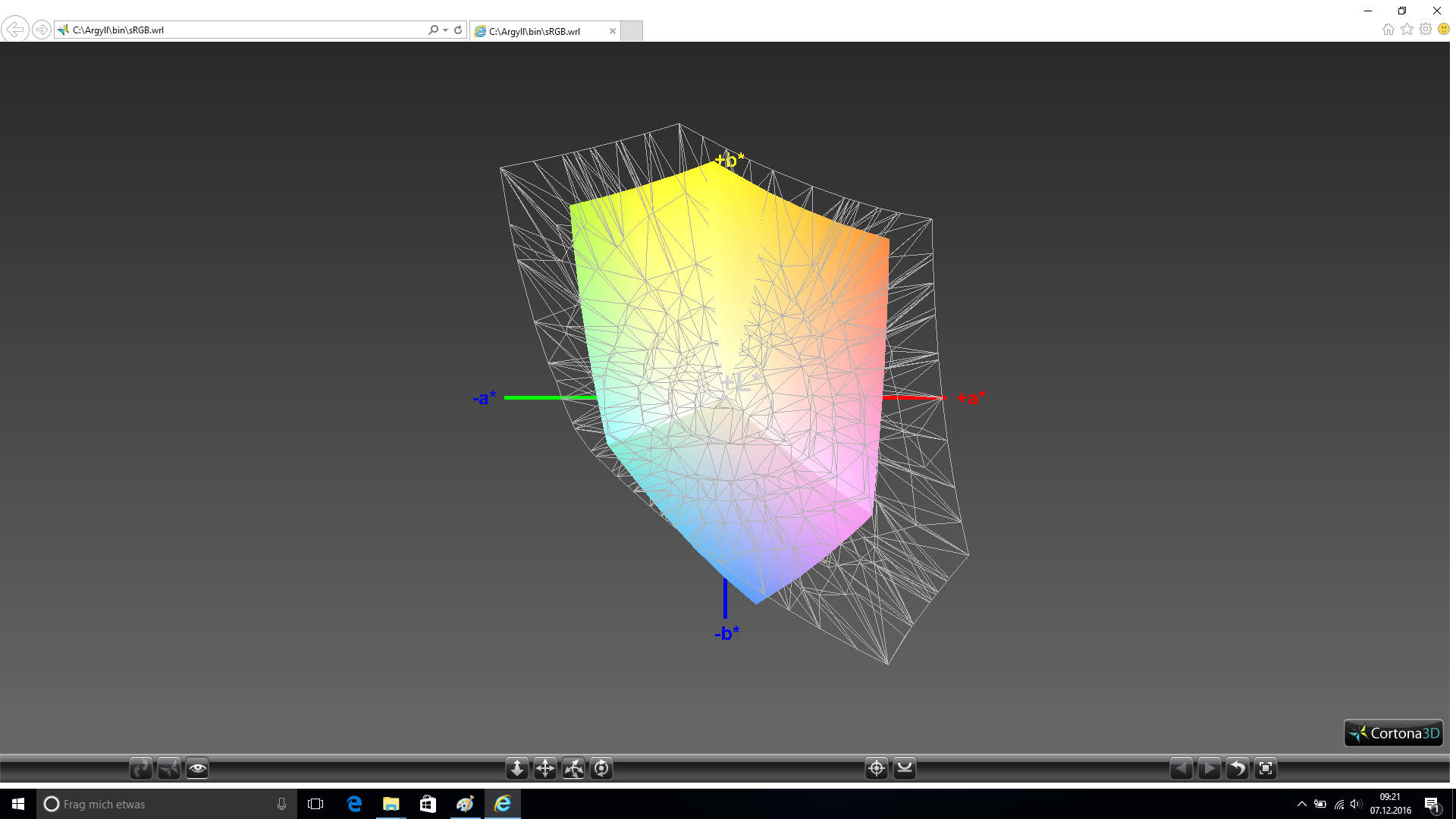This screenshot has height=819, width=1456.
Task: Go to the previous viewpoint
Action: point(1181,769)
